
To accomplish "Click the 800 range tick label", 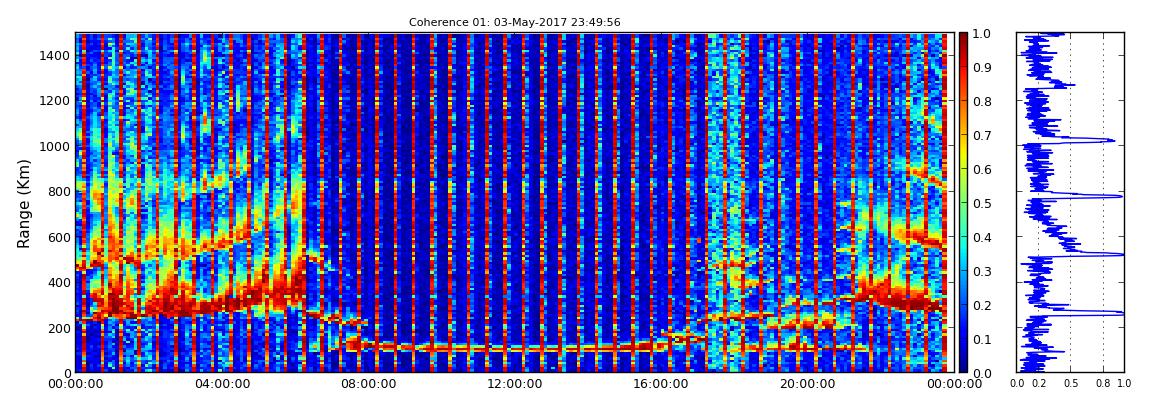I will tap(59, 192).
